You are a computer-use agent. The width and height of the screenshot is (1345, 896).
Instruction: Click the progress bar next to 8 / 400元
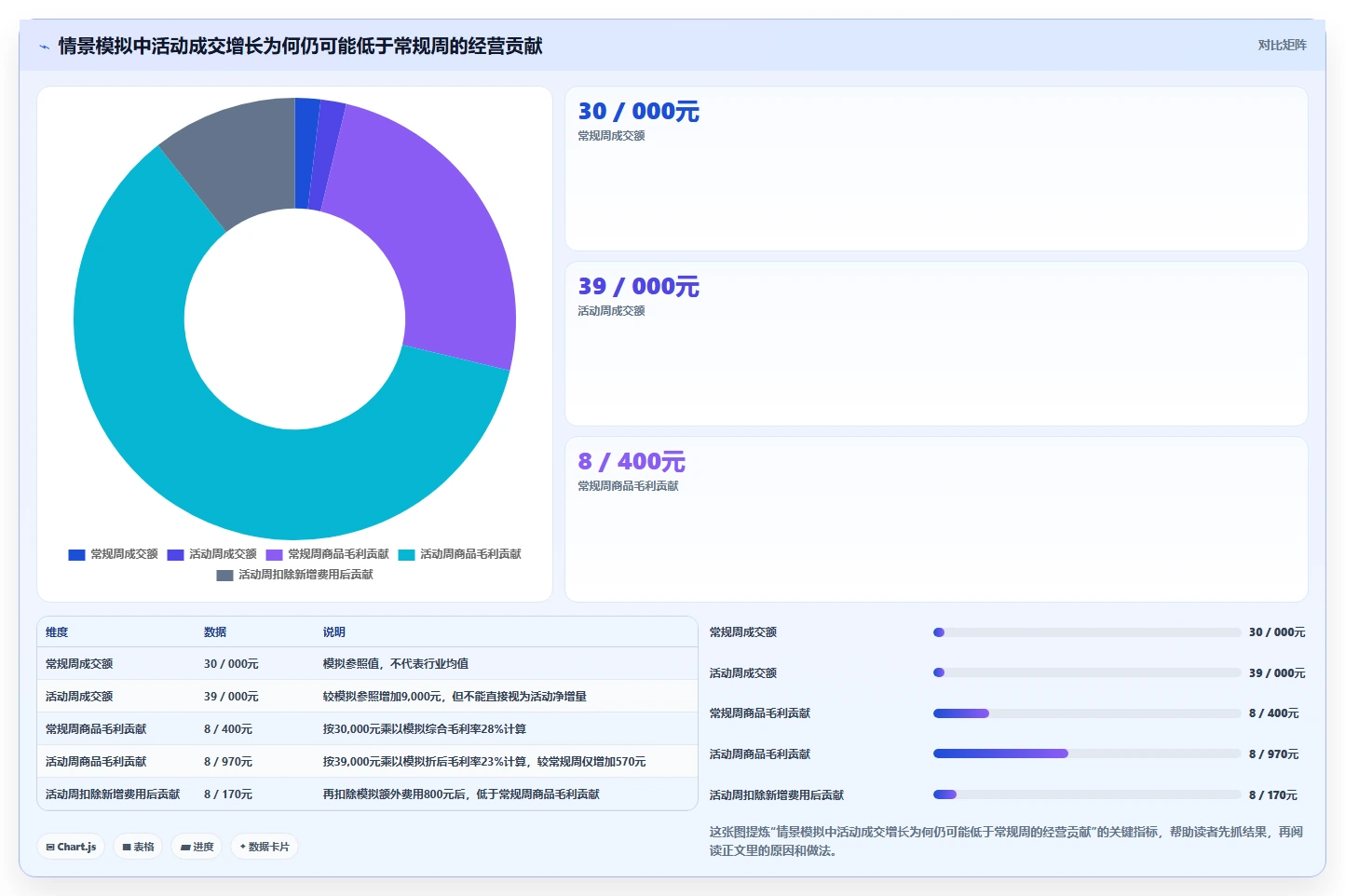coord(1087,713)
